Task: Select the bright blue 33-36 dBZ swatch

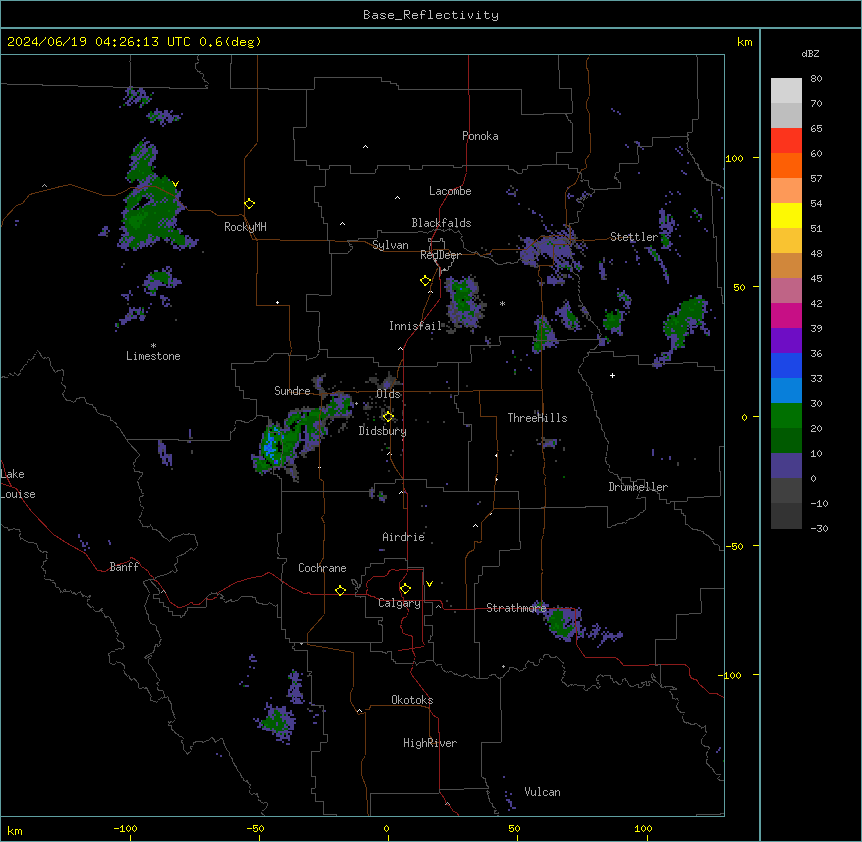Action: [786, 365]
